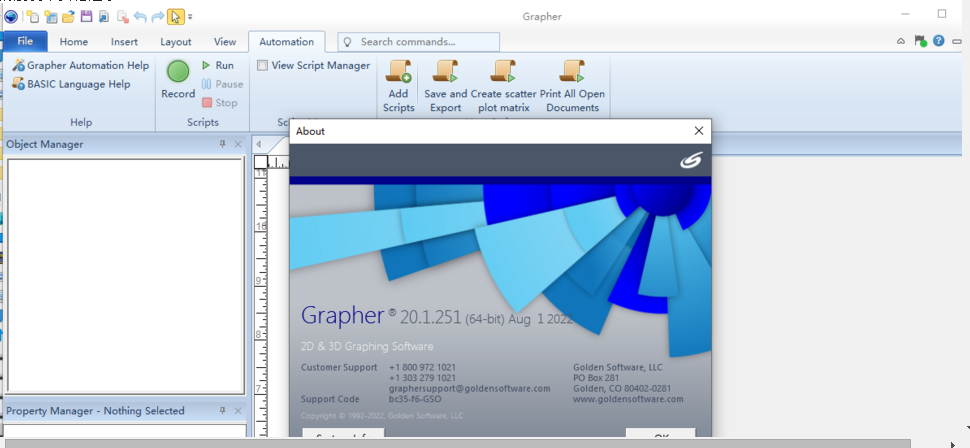The image size is (970, 448).
Task: Click the Export icon with red arrow
Action: click(122, 17)
